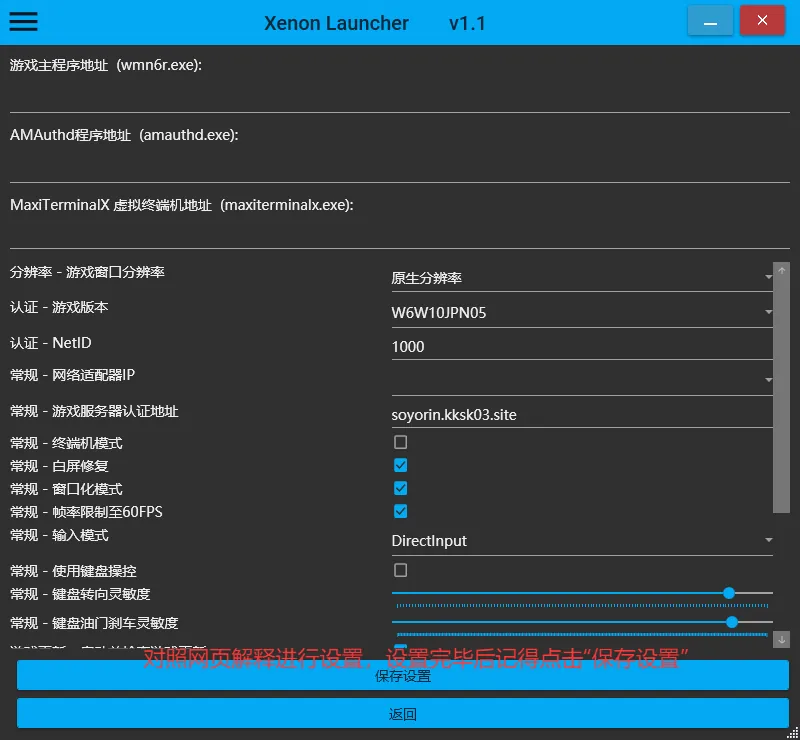Click the NetID field containing 1000
Screen dimensions: 800x740
(x=582, y=347)
